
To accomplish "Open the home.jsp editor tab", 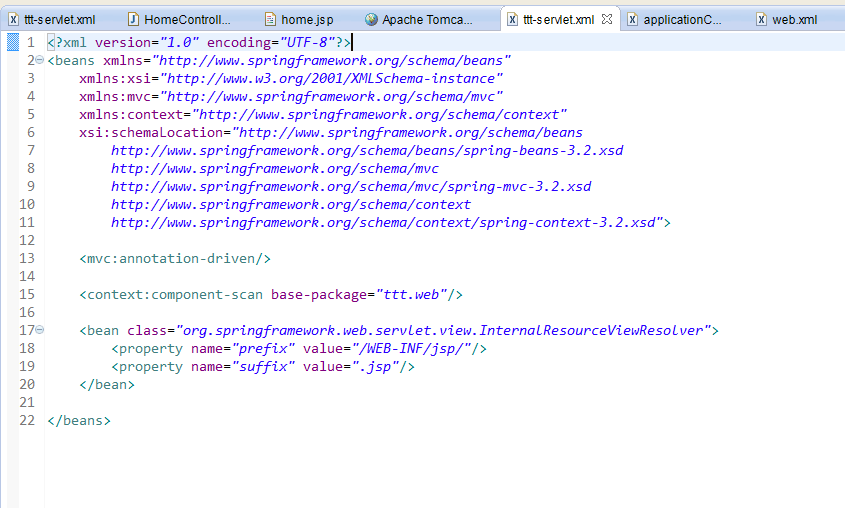I will point(300,20).
